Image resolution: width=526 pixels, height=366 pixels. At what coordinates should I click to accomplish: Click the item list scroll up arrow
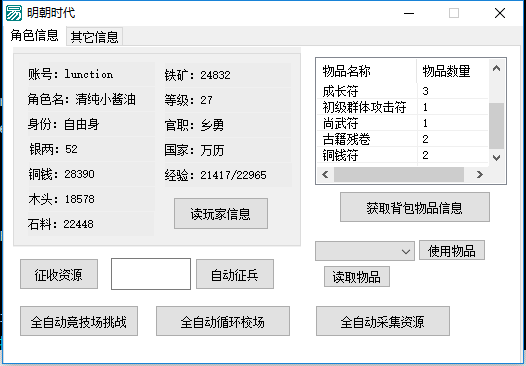496,69
